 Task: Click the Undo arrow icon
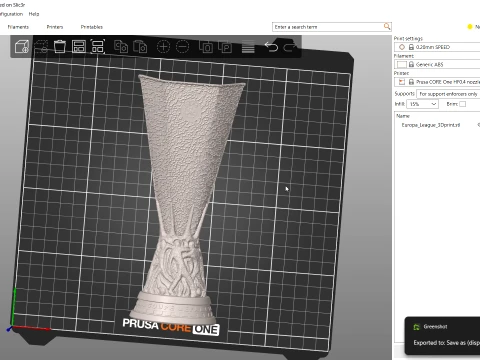pos(271,47)
